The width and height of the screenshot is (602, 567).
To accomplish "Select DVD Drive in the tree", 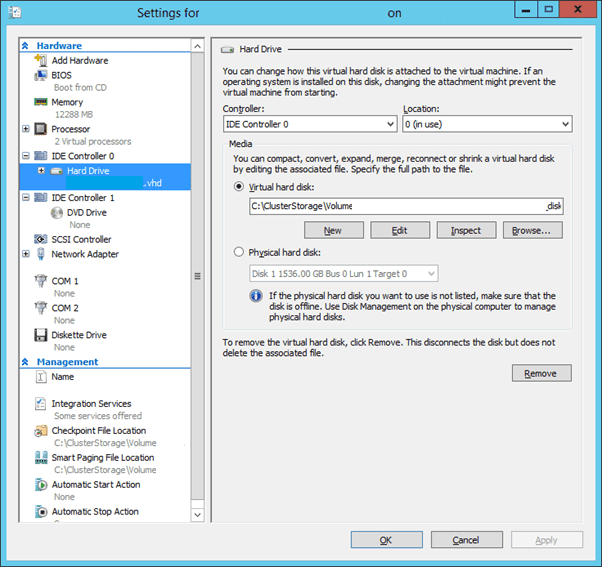I will 87,213.
